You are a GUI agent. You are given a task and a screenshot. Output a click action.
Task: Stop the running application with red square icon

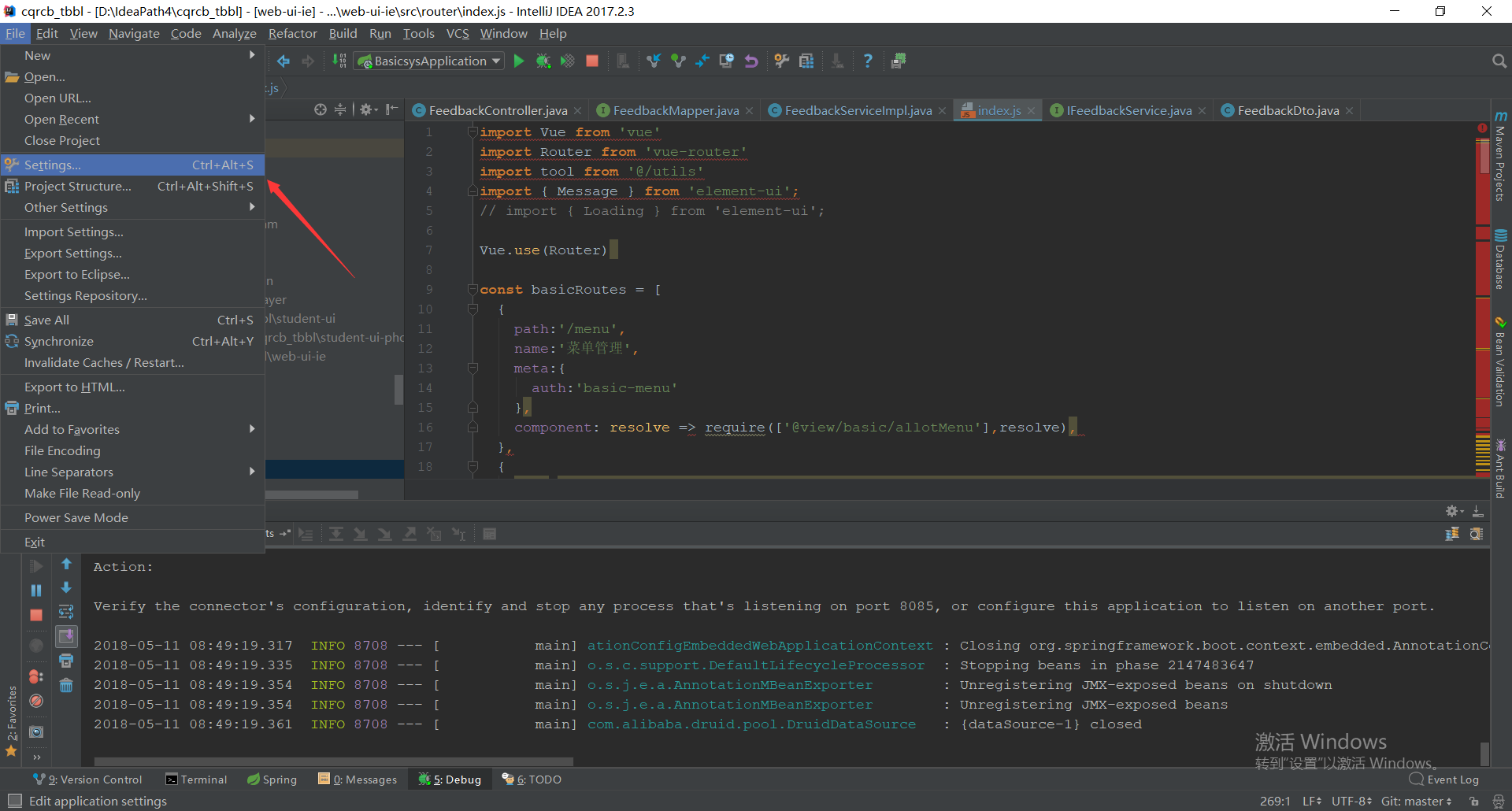pyautogui.click(x=591, y=61)
